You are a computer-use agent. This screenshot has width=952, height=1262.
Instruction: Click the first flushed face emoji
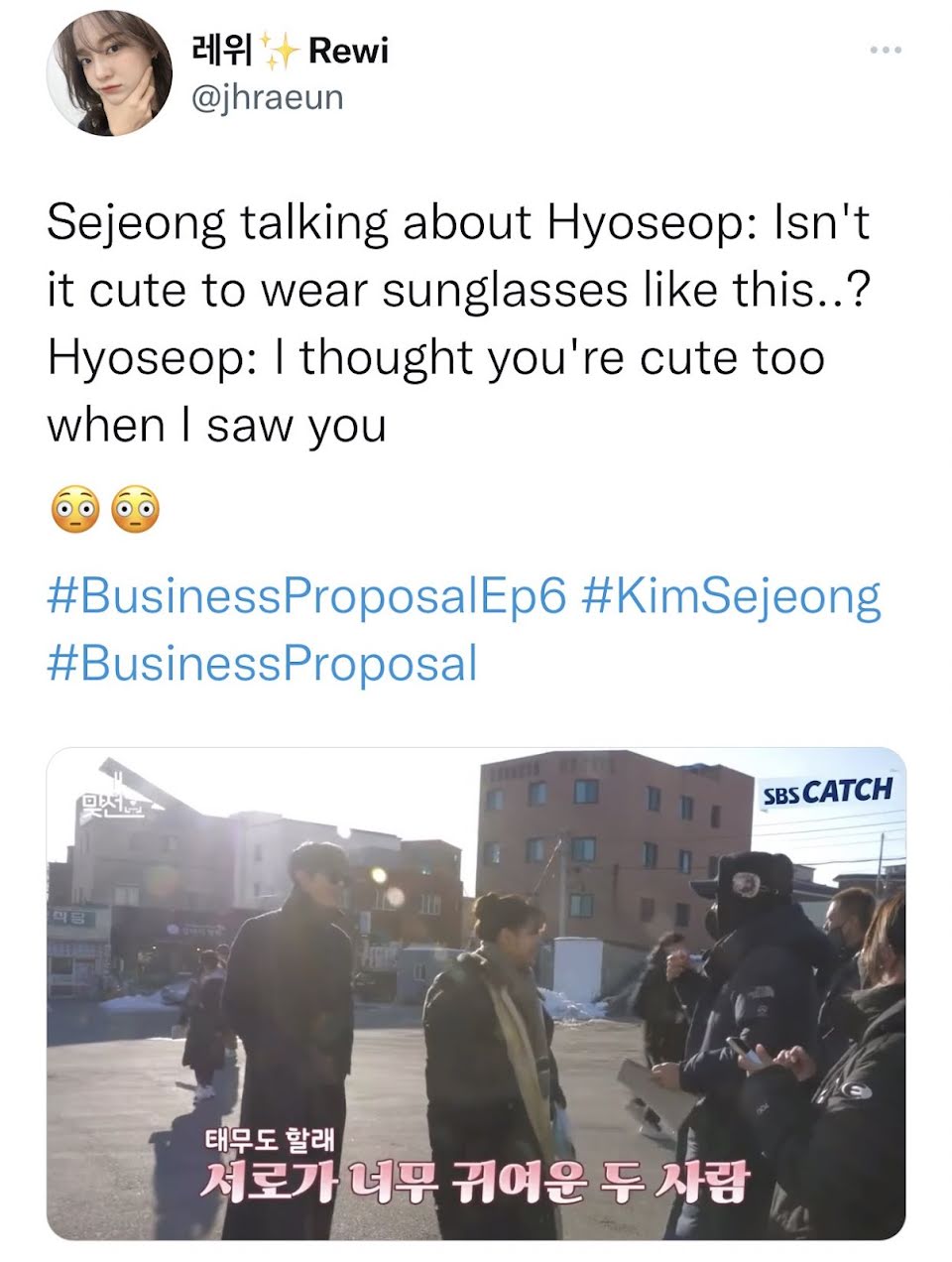73,510
